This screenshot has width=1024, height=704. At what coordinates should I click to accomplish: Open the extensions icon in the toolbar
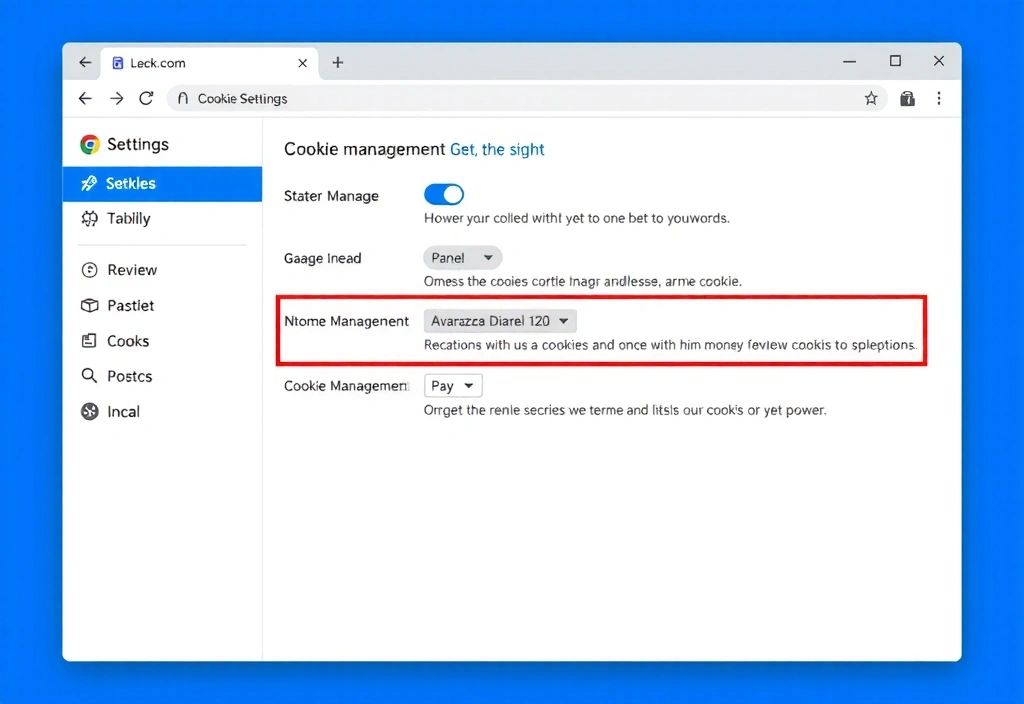point(907,98)
